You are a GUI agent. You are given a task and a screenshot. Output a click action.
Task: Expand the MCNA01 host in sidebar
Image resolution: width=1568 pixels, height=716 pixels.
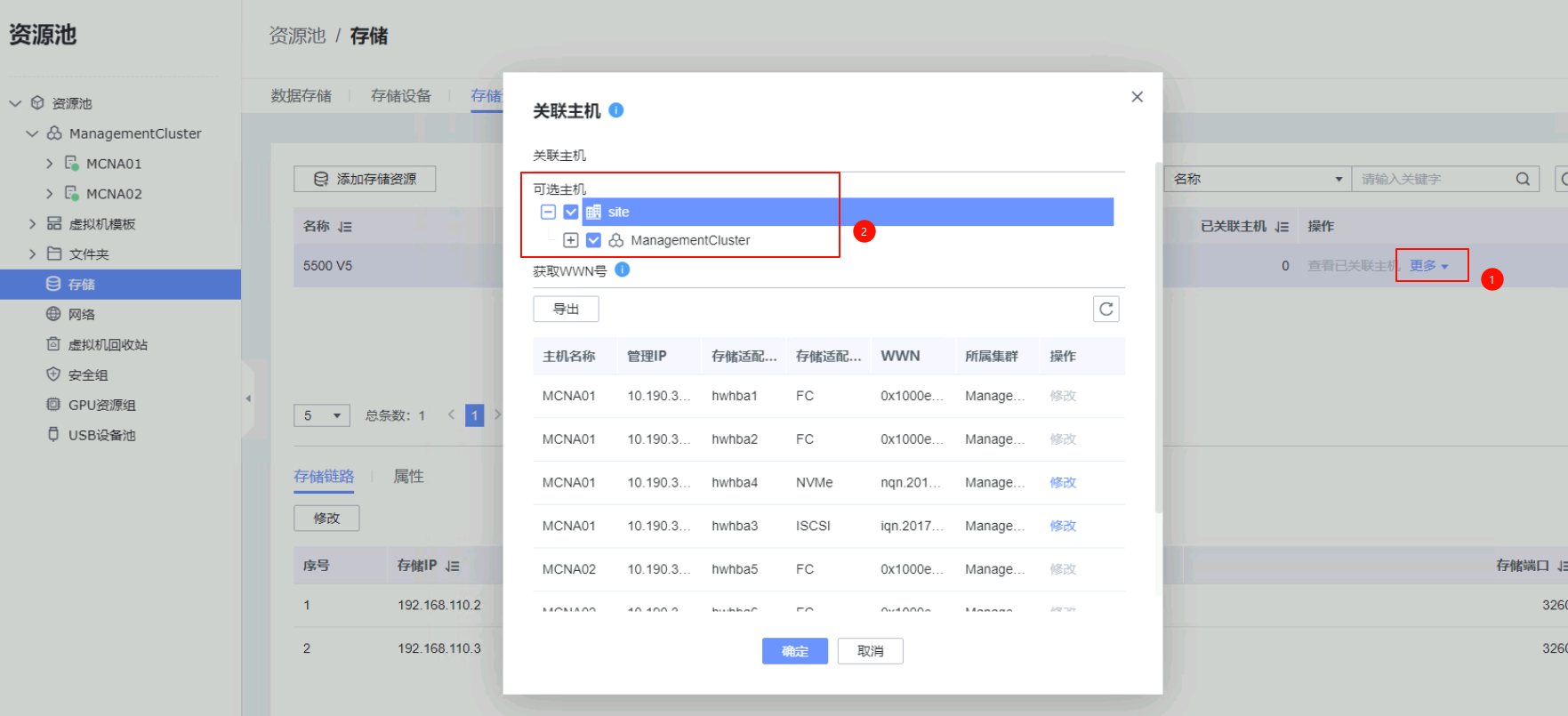point(50,164)
